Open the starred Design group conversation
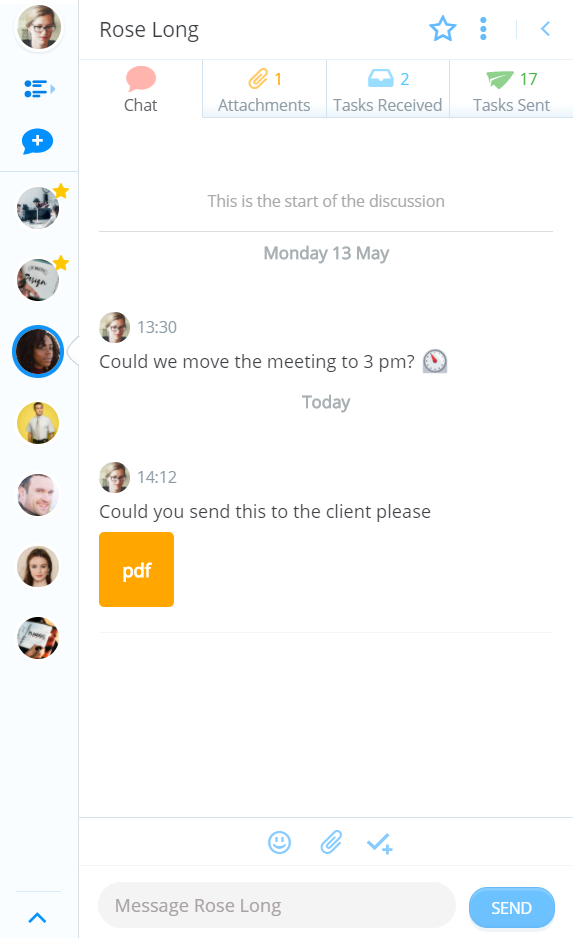 point(38,279)
